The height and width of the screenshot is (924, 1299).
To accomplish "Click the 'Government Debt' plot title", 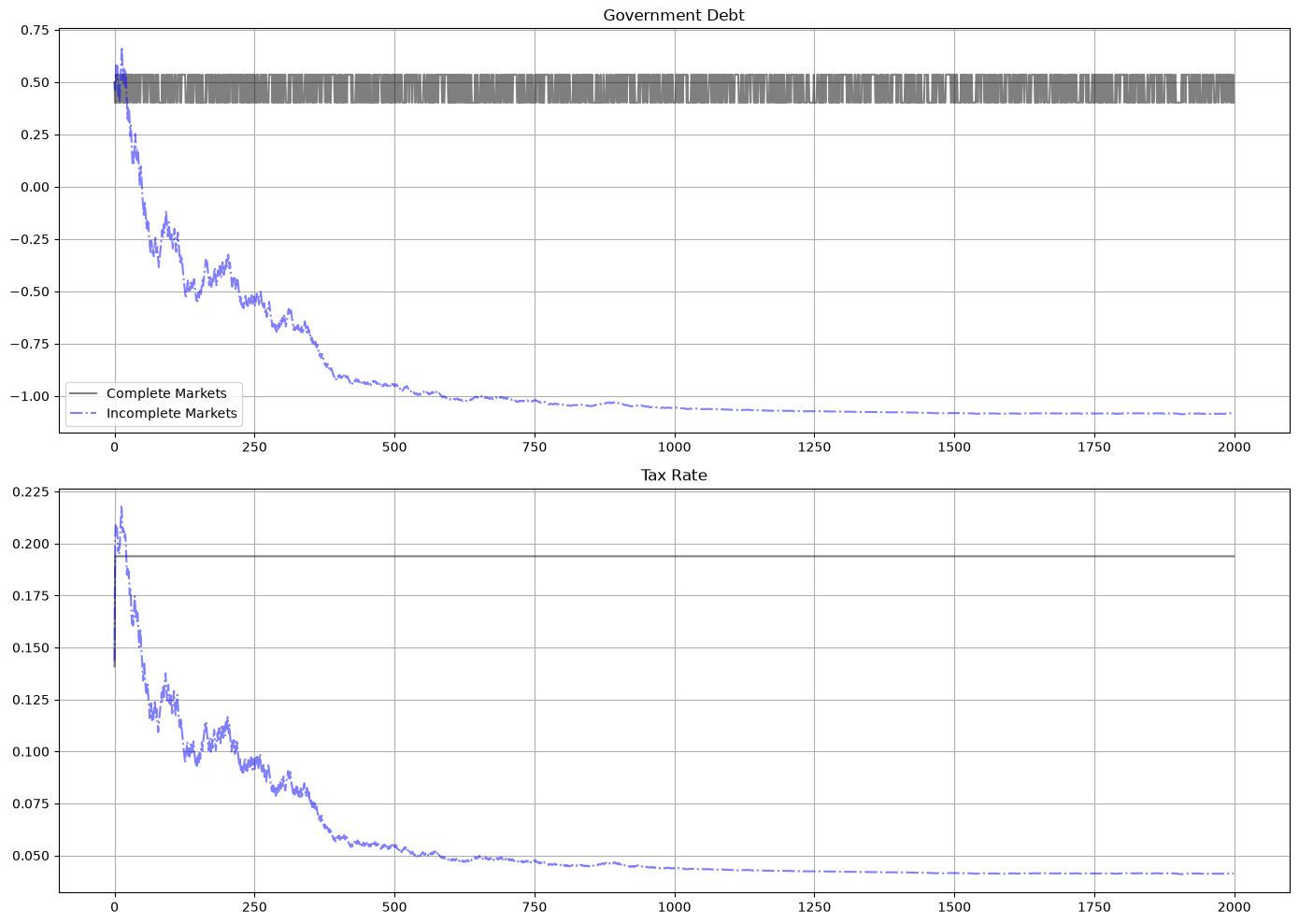I will pos(674,15).
